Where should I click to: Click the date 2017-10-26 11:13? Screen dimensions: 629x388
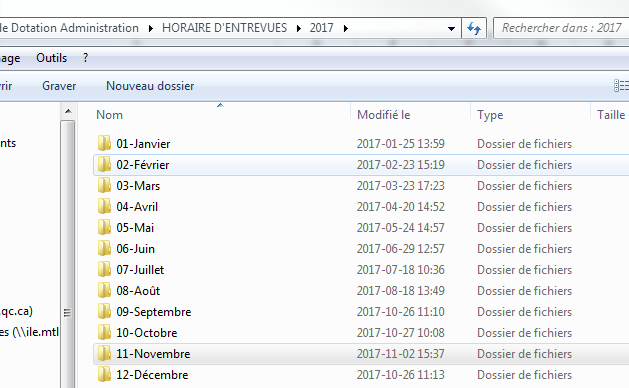(x=401, y=375)
